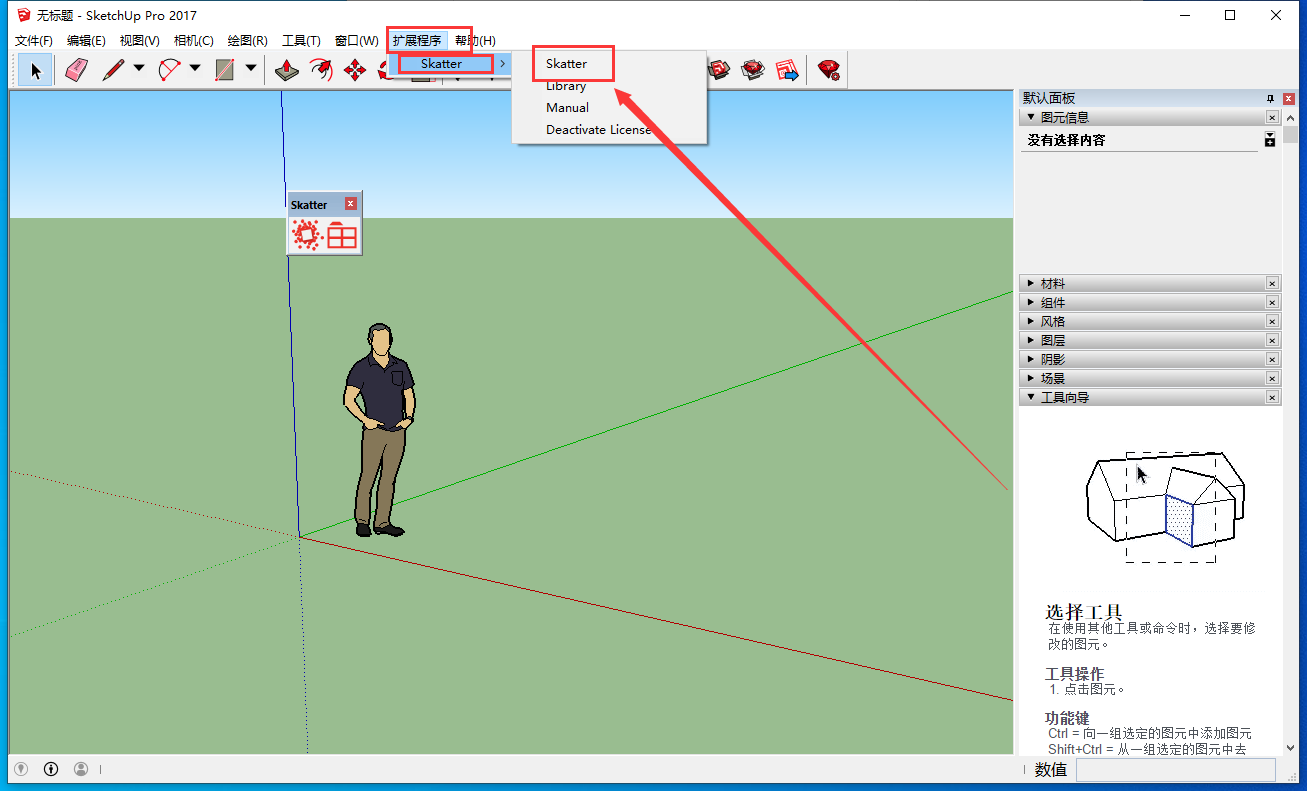Viewport: 1307px width, 791px height.
Task: Select the Arc tool
Action: click(x=169, y=70)
